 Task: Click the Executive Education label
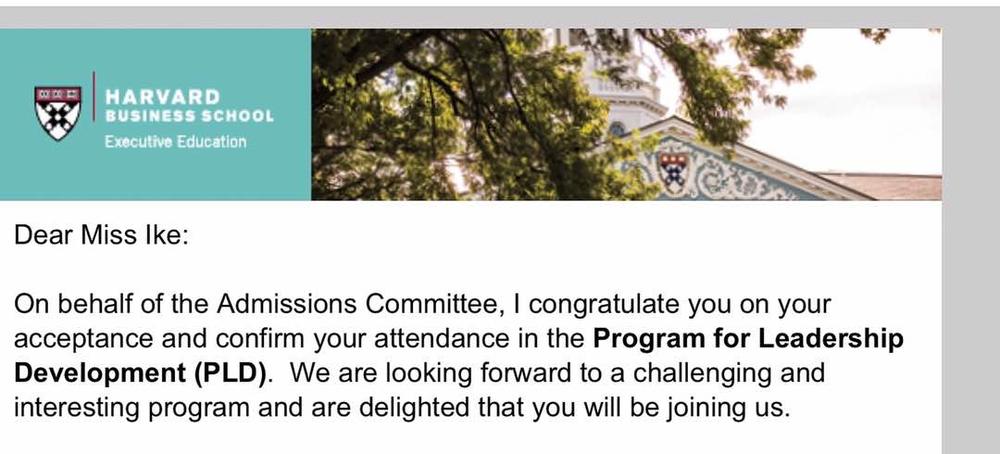175,142
